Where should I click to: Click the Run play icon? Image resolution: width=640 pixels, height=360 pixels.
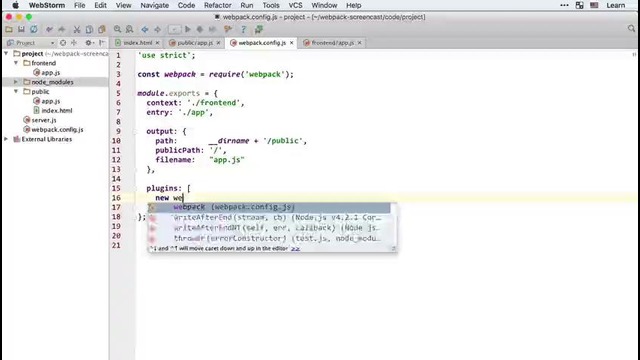click(x=188, y=29)
